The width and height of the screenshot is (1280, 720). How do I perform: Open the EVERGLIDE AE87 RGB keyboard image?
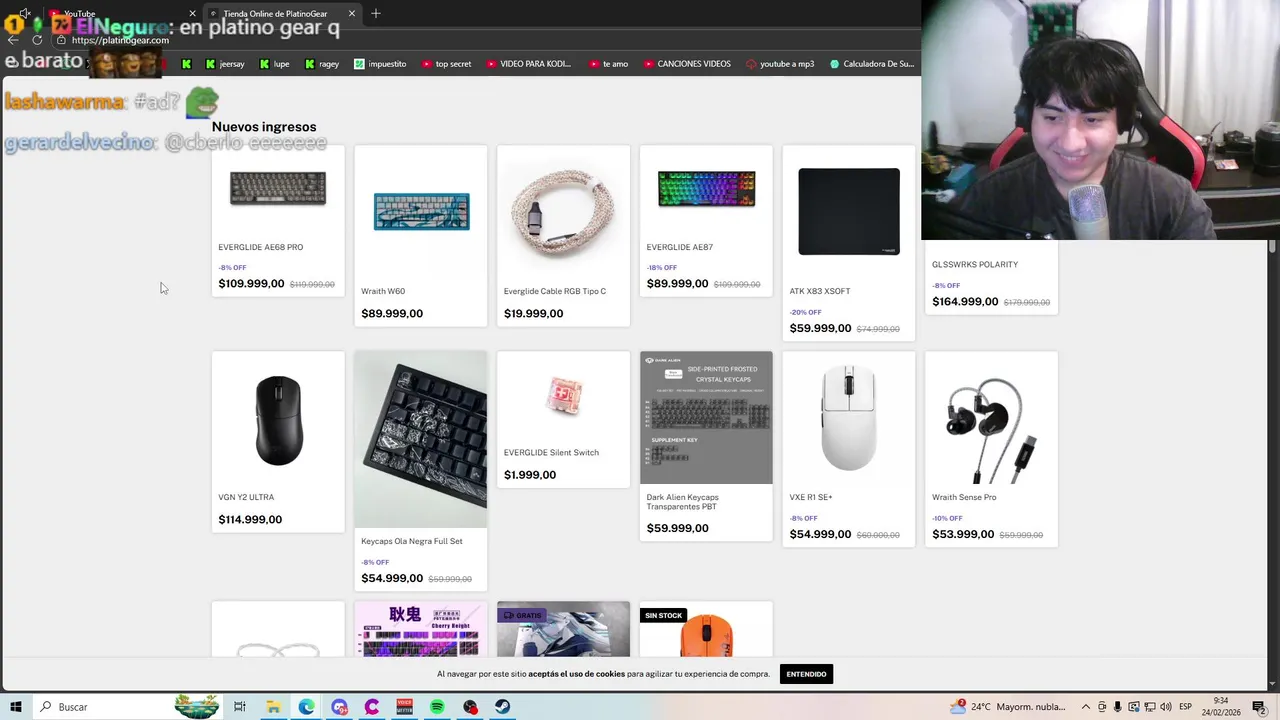pyautogui.click(x=706, y=189)
